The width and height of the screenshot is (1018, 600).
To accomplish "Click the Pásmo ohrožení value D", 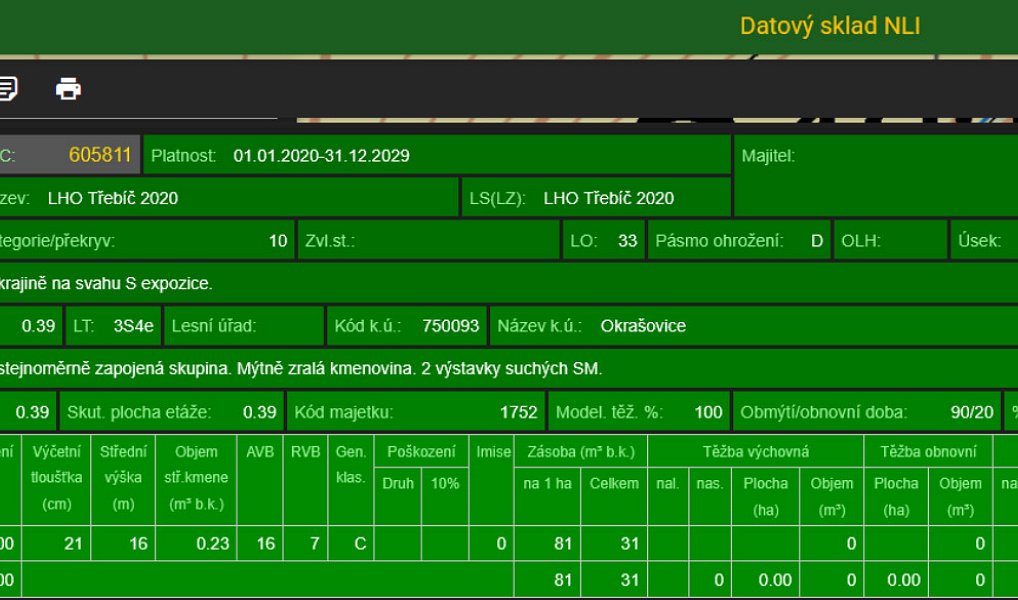I will 817,241.
